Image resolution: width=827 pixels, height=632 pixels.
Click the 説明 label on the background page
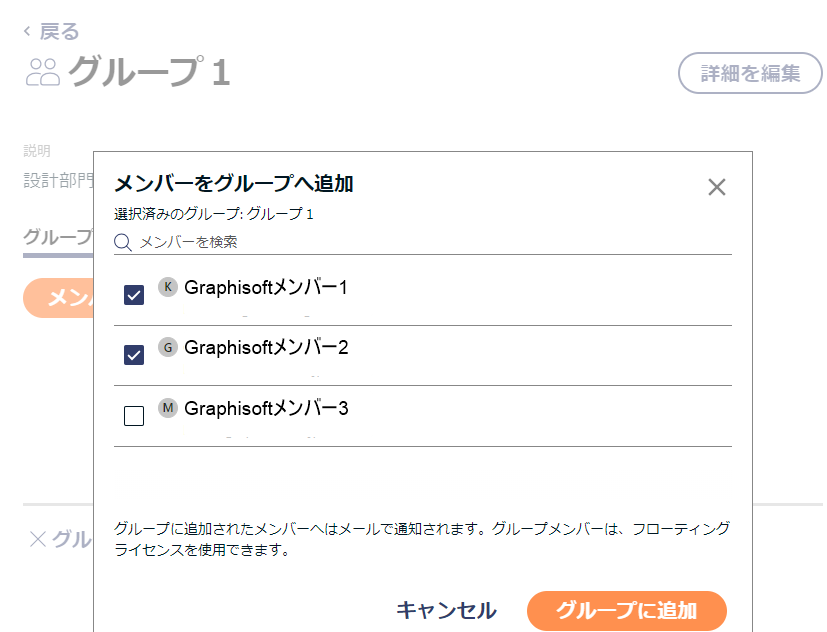[x=37, y=151]
